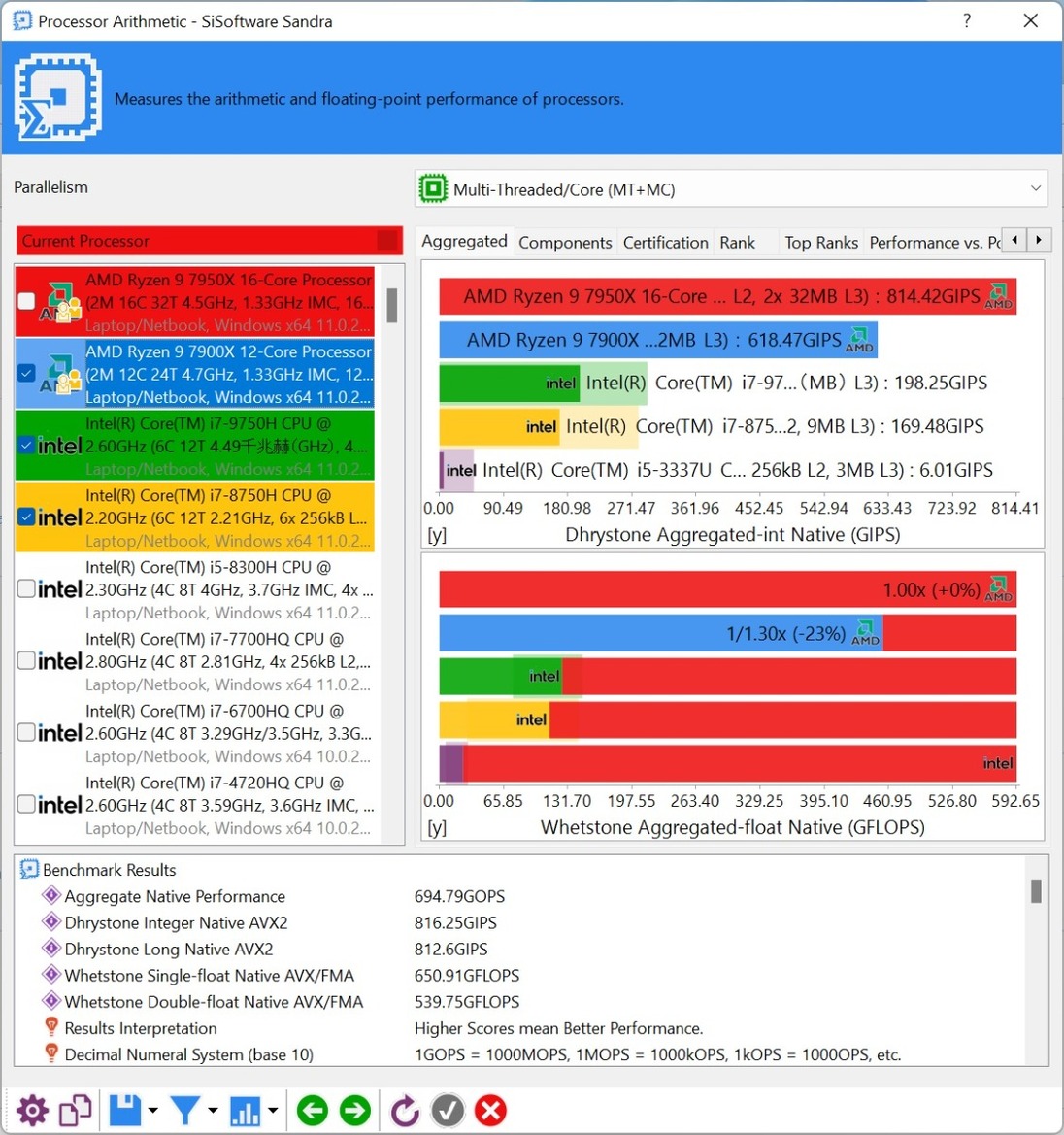Viewport: 1064px width, 1135px height.
Task: Select the Aggregated tab
Action: 465,241
